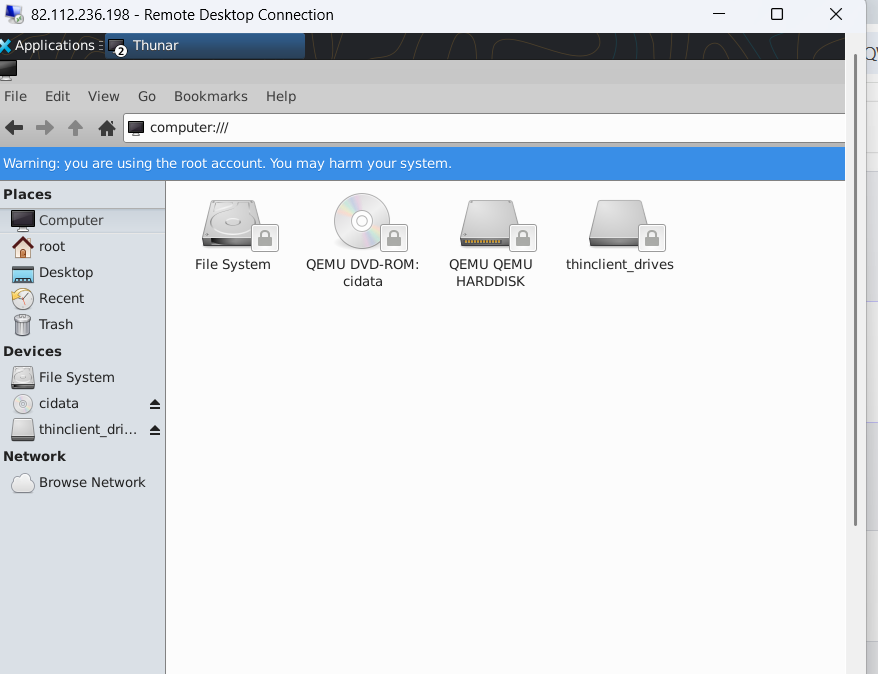Go forward with the right arrow button
The height and width of the screenshot is (674, 878).
pos(45,128)
